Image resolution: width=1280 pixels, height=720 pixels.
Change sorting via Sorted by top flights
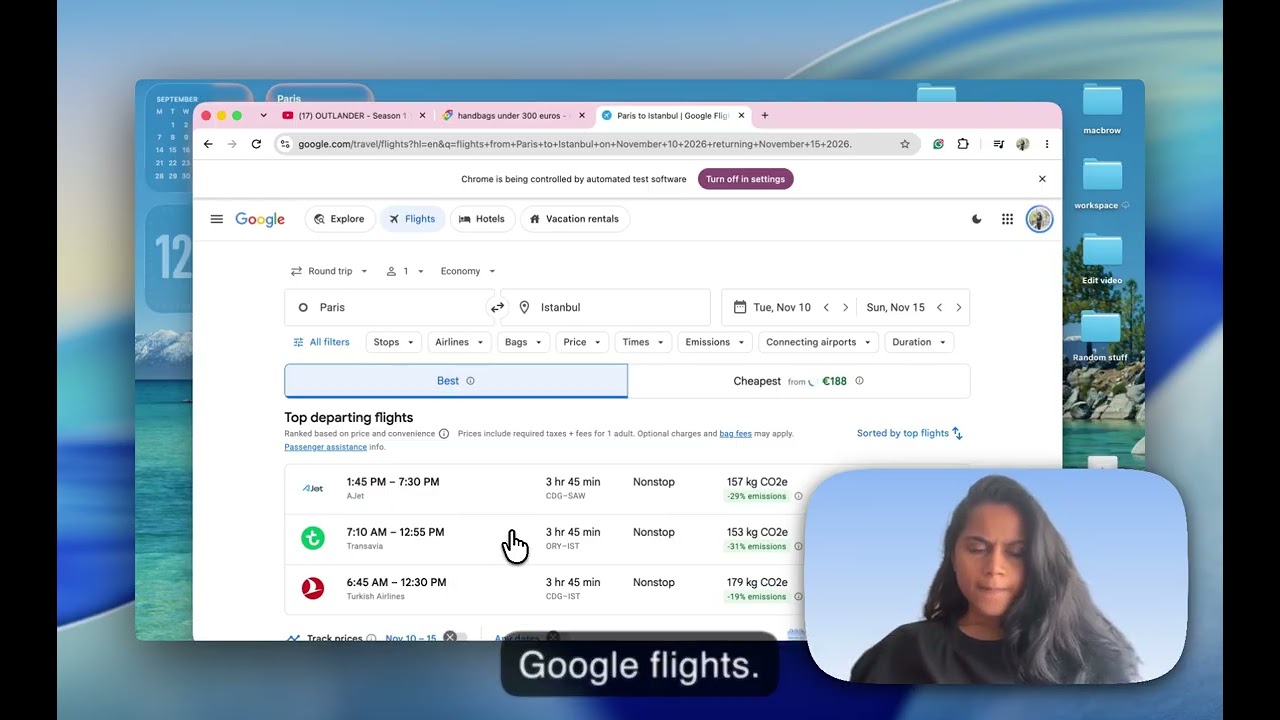tap(910, 433)
